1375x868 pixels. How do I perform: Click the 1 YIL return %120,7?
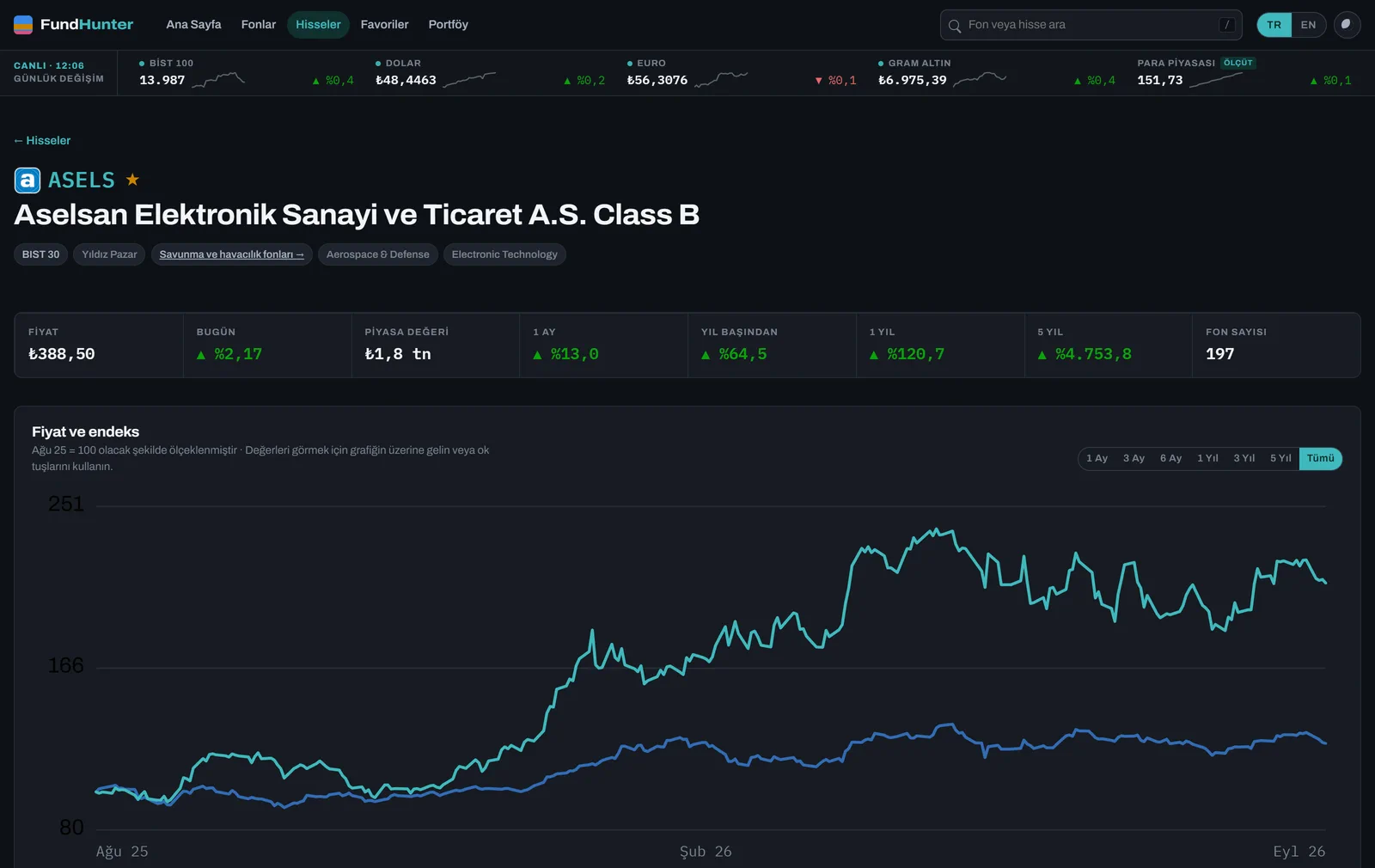(x=907, y=354)
